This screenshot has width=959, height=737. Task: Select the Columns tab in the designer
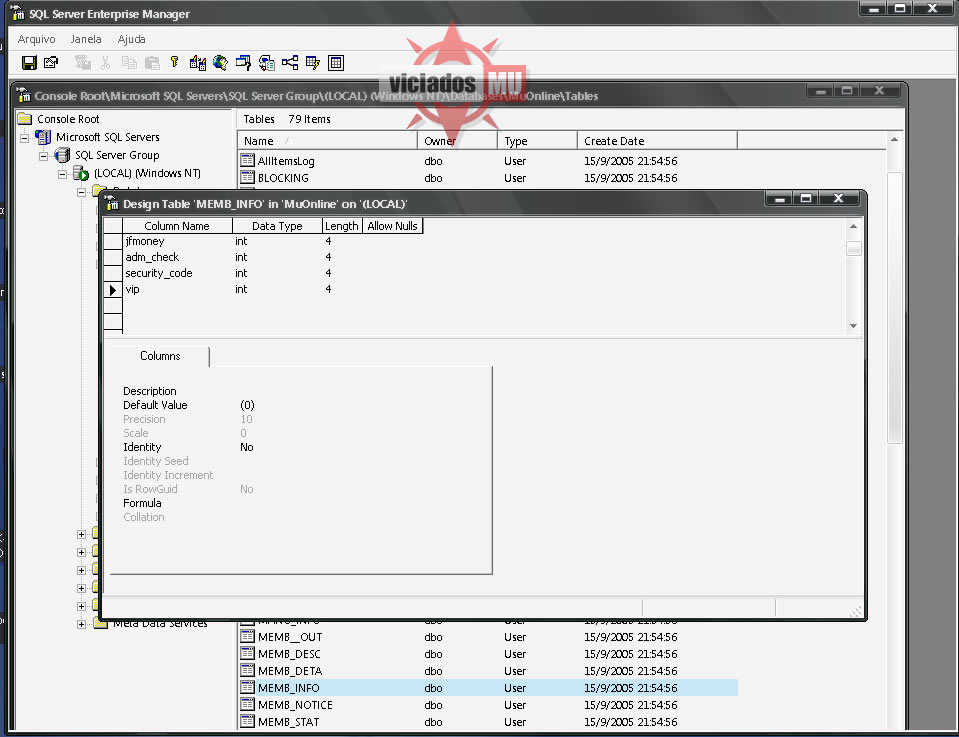point(160,356)
